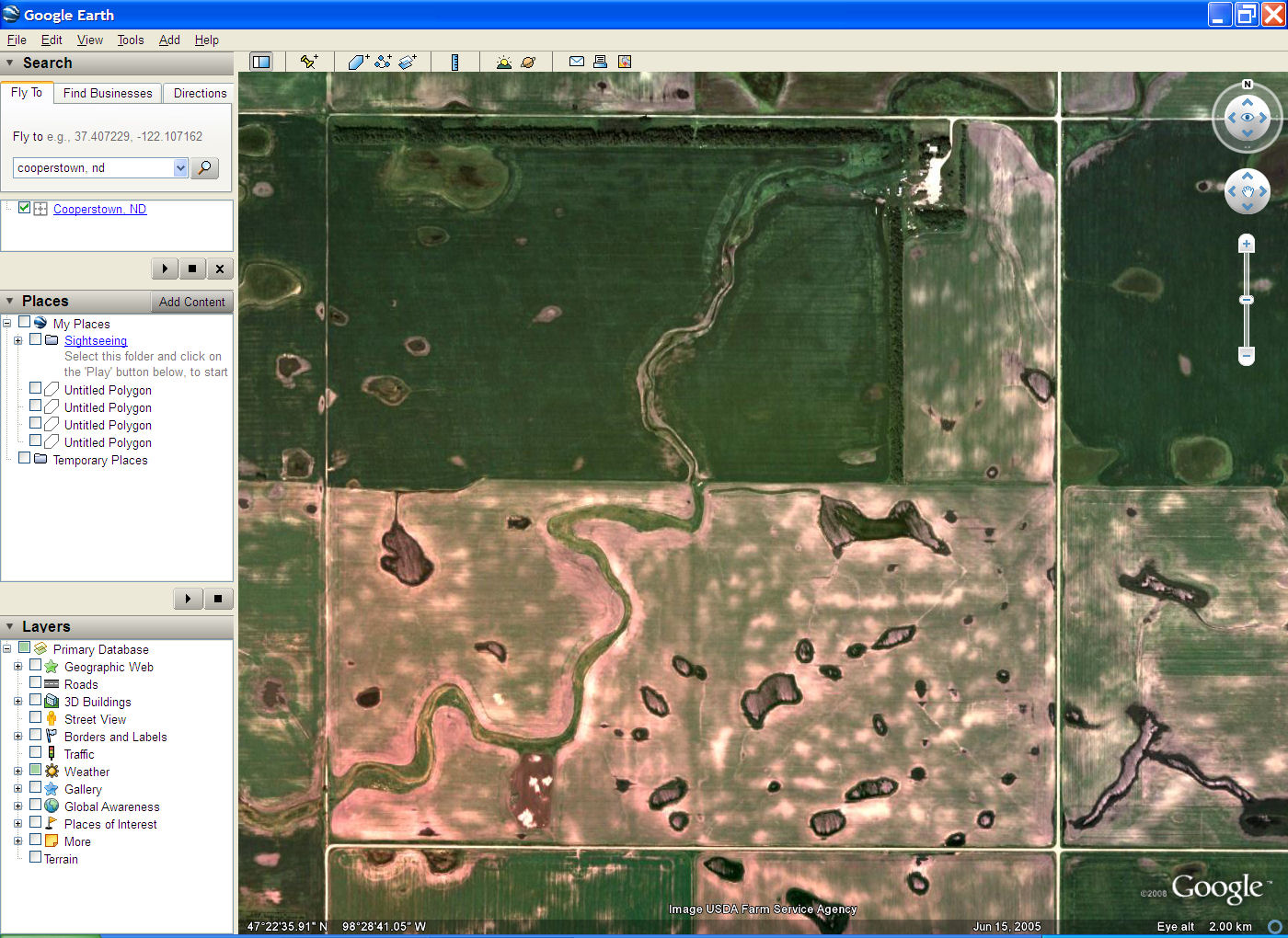Open the Ruler measuring tool
This screenshot has width=1288, height=938.
click(x=454, y=62)
